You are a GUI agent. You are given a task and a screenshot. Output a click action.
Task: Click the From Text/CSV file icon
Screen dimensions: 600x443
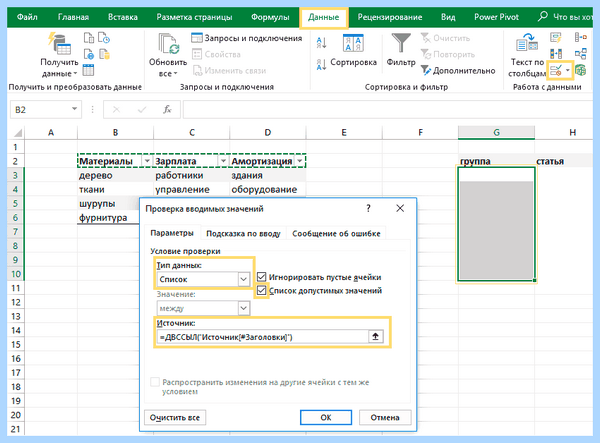[89, 38]
